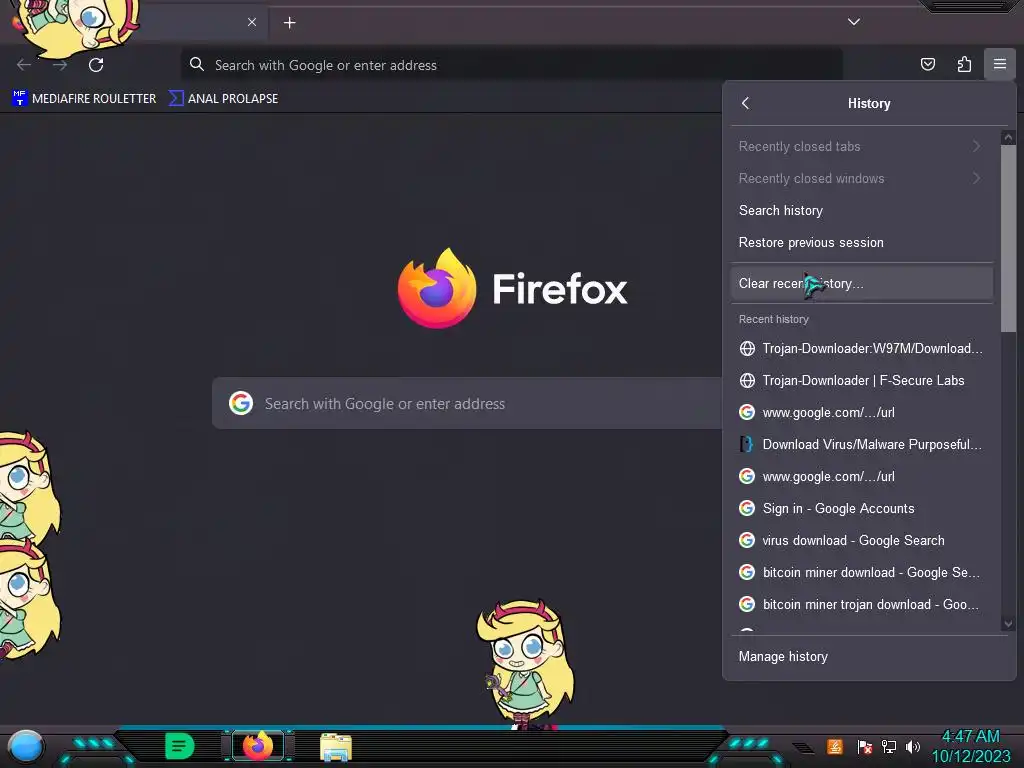1024x768 pixels.
Task: Reload the current page
Action: 96,65
